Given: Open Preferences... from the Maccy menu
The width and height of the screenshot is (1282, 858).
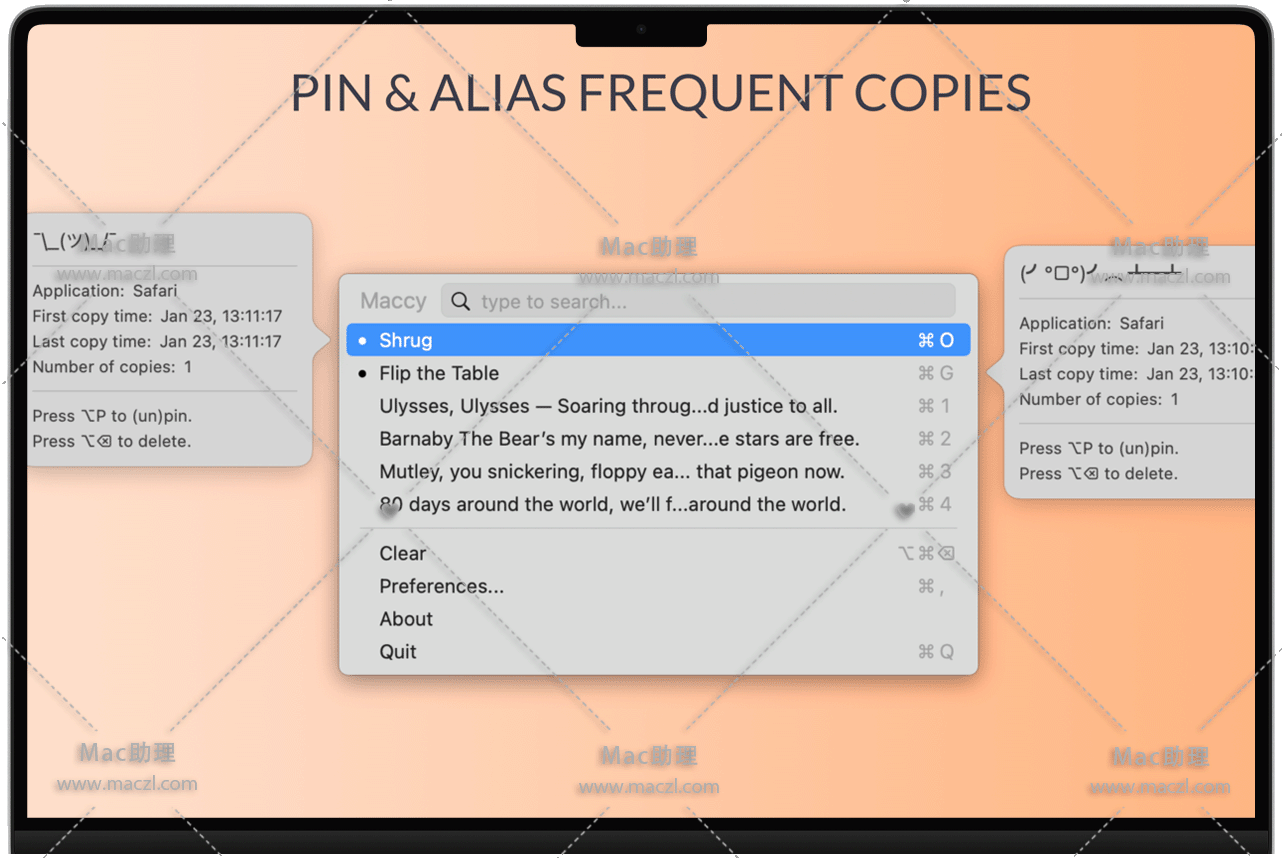Looking at the screenshot, I should (x=658, y=586).
